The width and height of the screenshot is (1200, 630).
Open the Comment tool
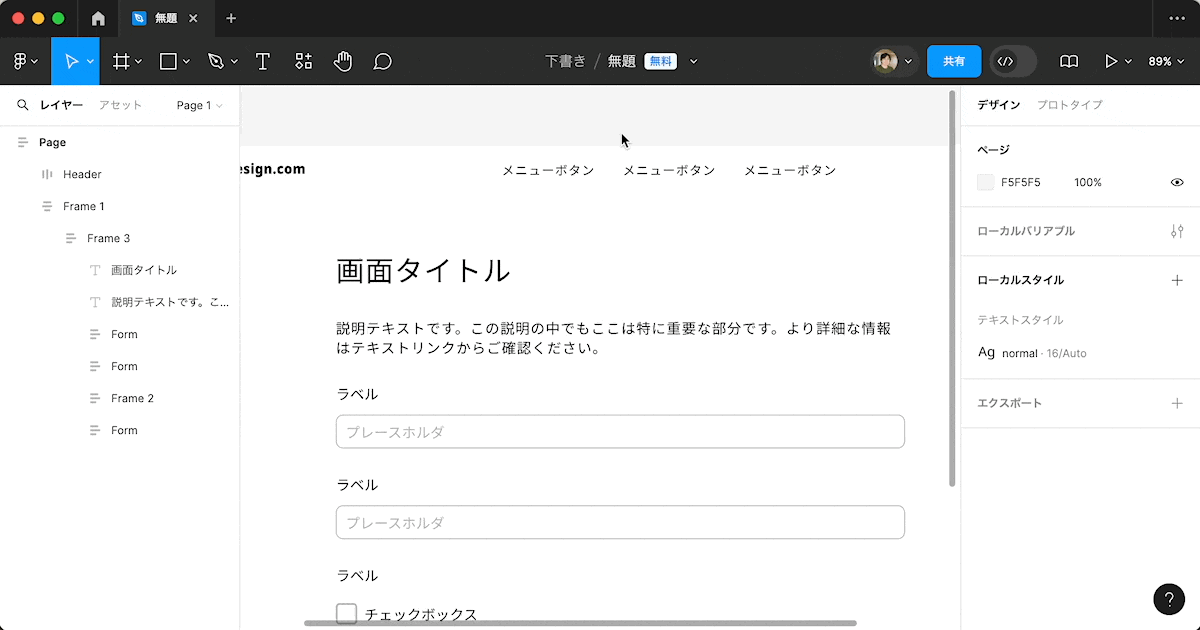(382, 61)
